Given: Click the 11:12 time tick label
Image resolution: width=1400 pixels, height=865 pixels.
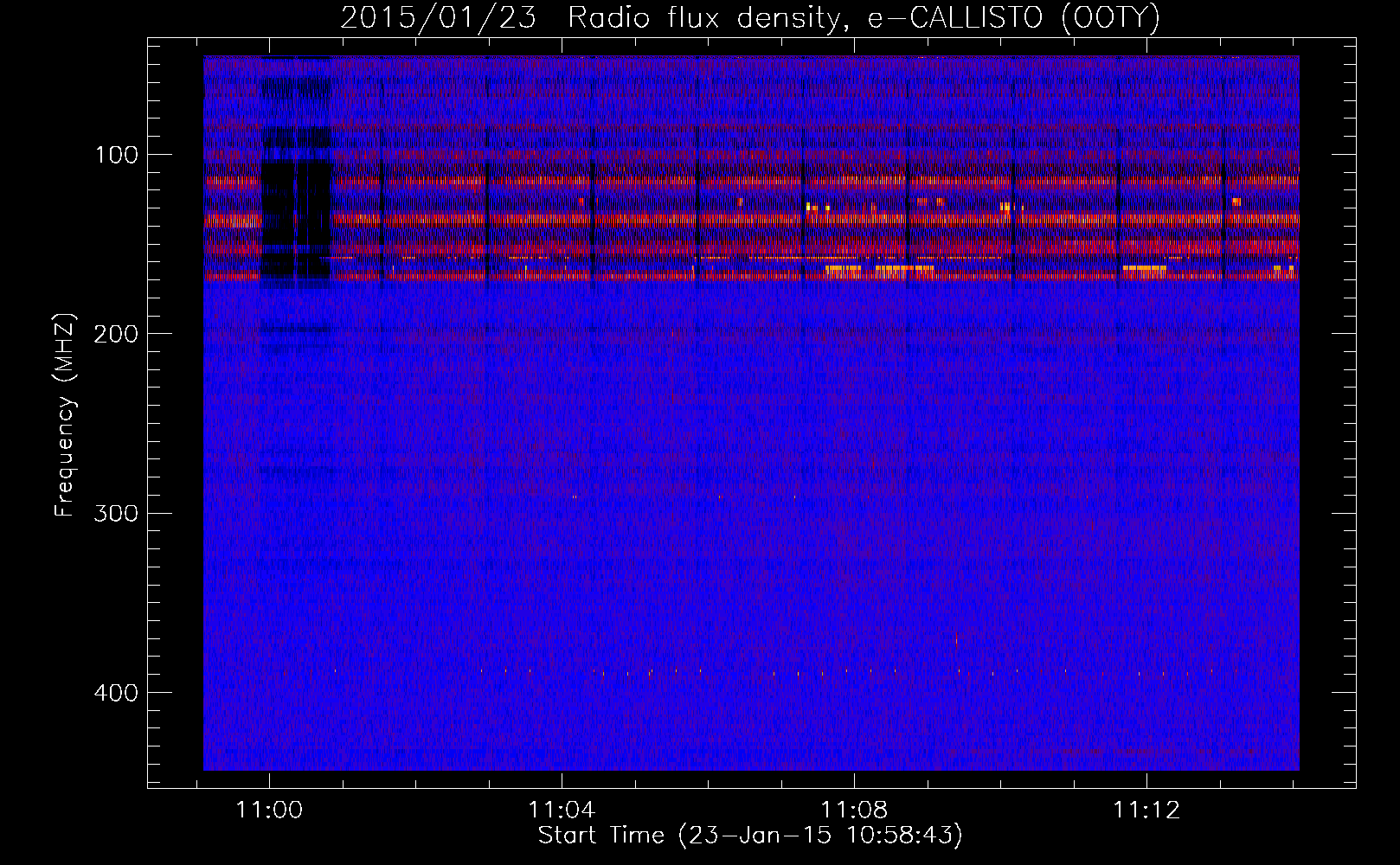Looking at the screenshot, I should (x=1147, y=811).
